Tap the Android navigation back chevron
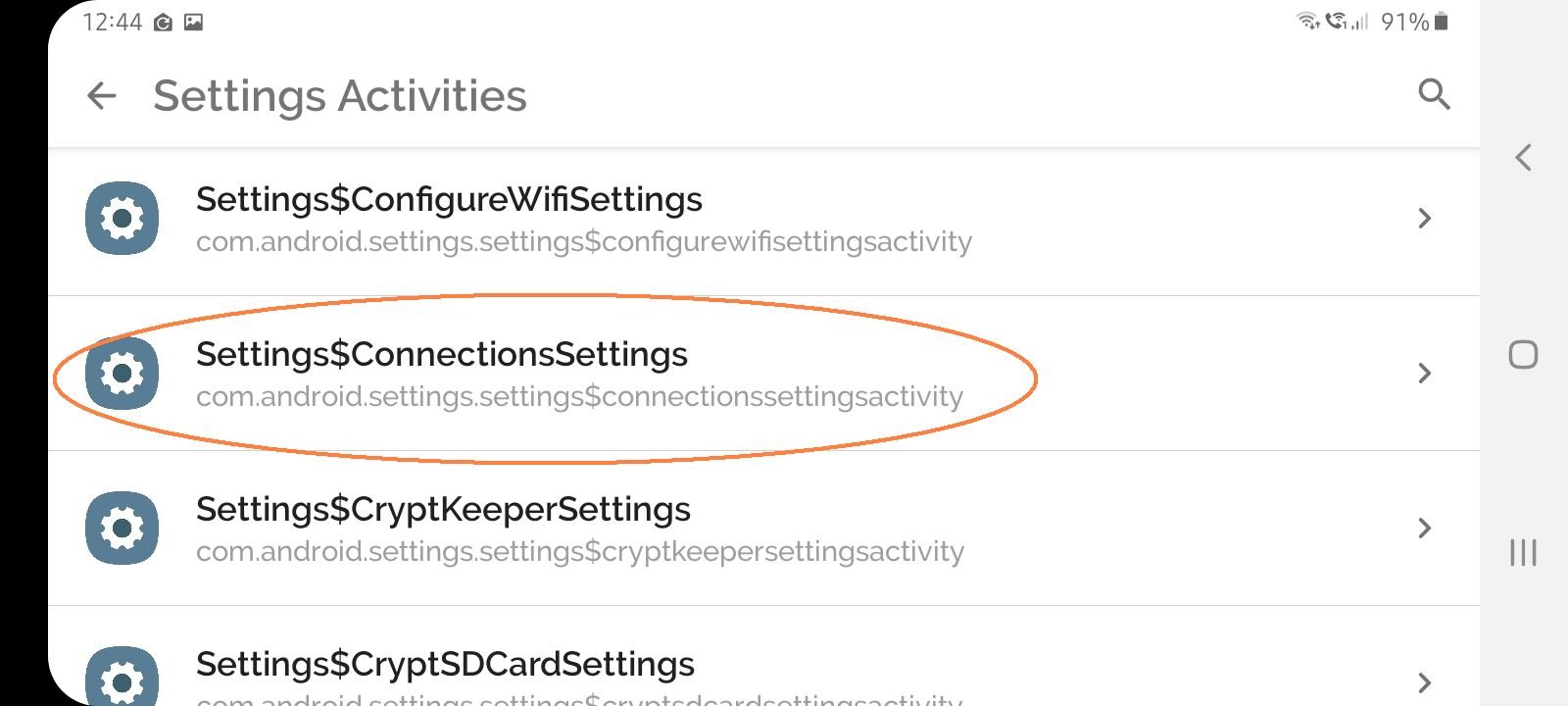The height and width of the screenshot is (706, 1568). click(x=1523, y=157)
